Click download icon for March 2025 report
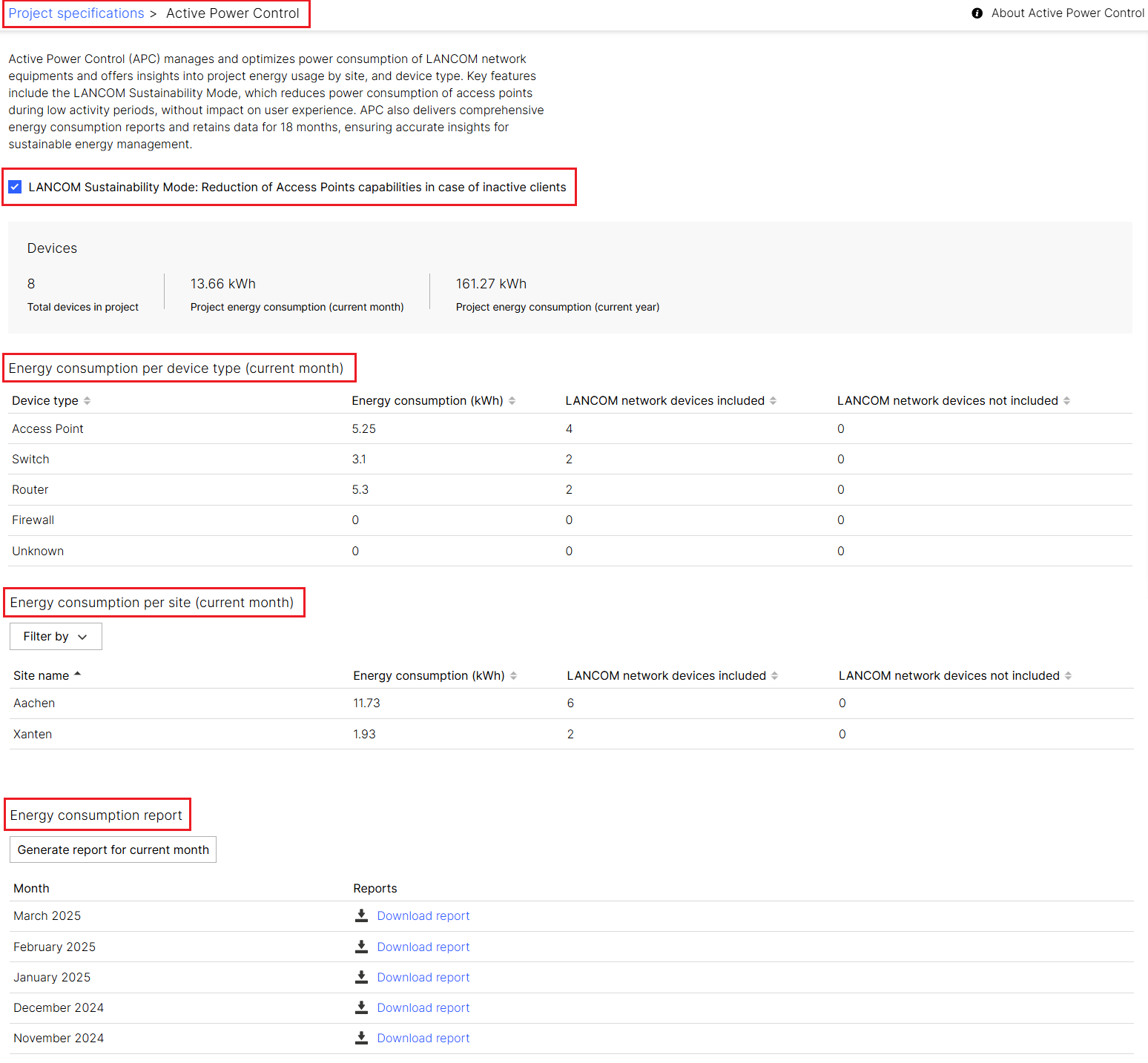Screen dimensions: 1148x1063 tap(361, 915)
